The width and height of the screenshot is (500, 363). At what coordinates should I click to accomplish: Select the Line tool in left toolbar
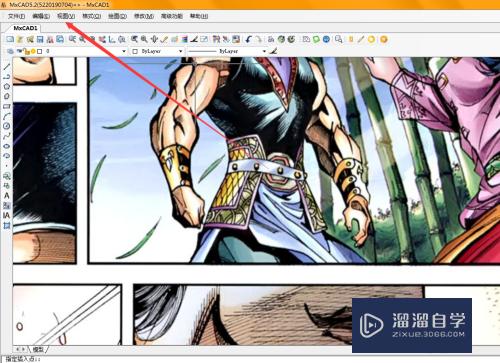(7, 67)
